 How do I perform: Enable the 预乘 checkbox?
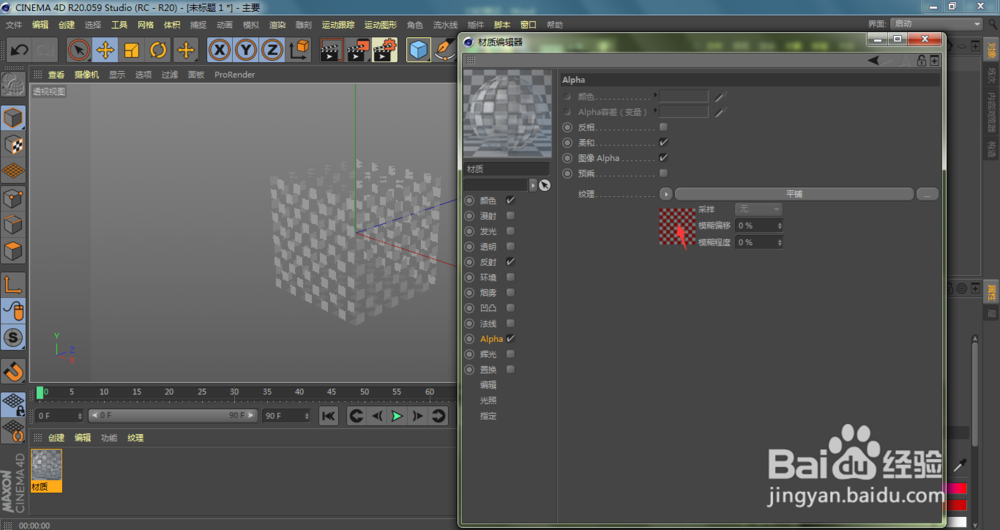pyautogui.click(x=663, y=173)
